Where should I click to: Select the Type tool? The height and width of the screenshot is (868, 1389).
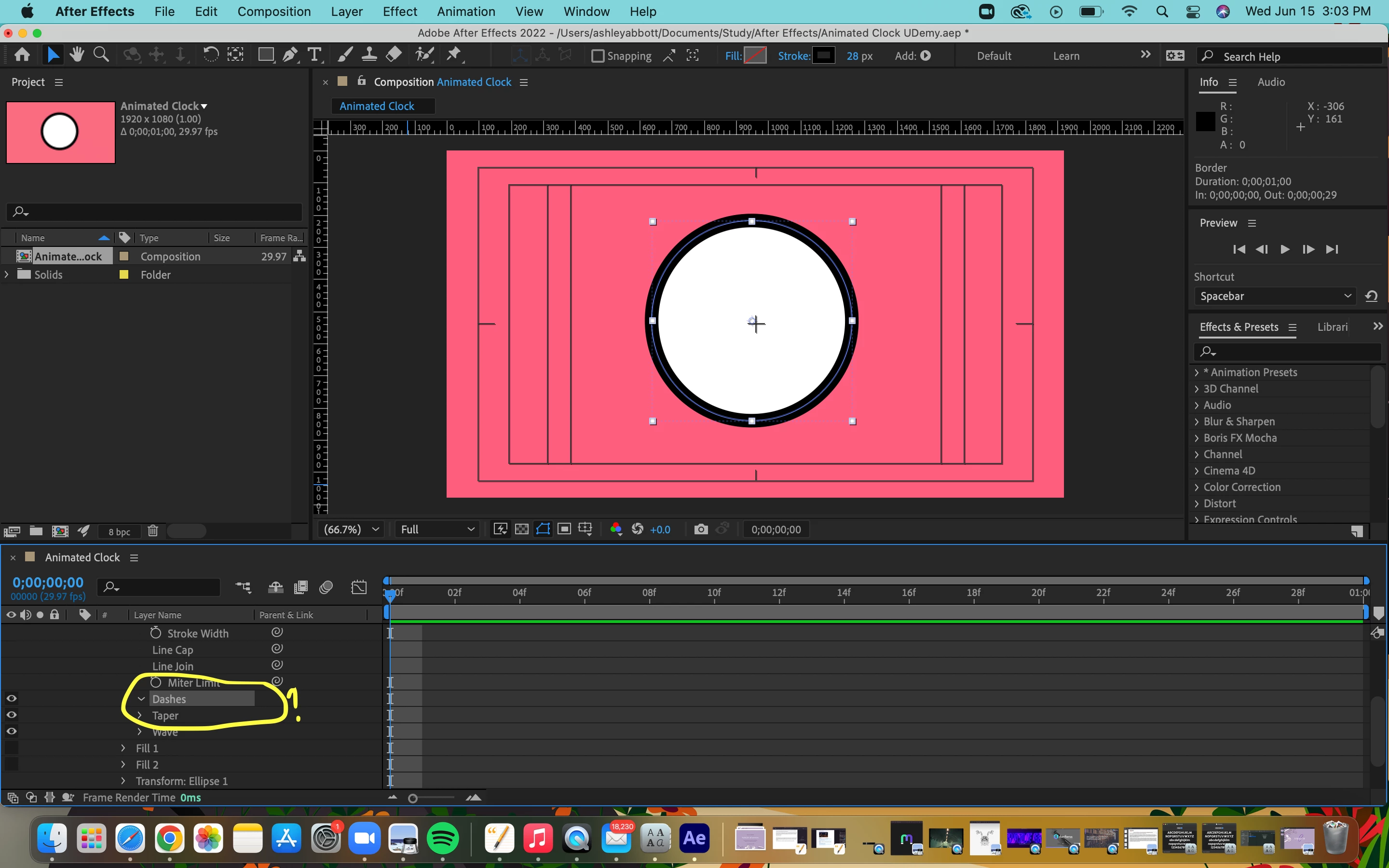click(314, 55)
